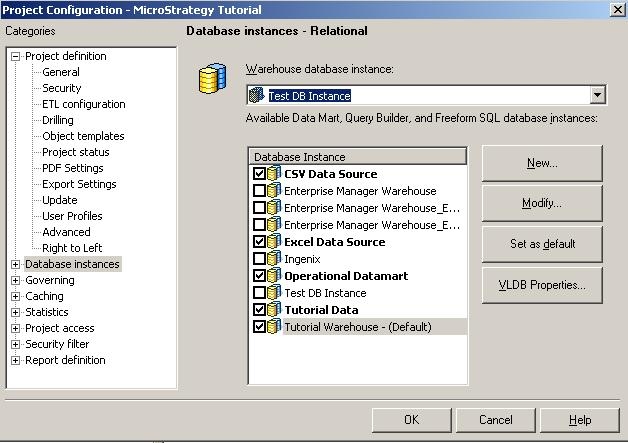Collapse the Project definition tree node
Viewport: 628px width, 443px height.
pos(16,57)
